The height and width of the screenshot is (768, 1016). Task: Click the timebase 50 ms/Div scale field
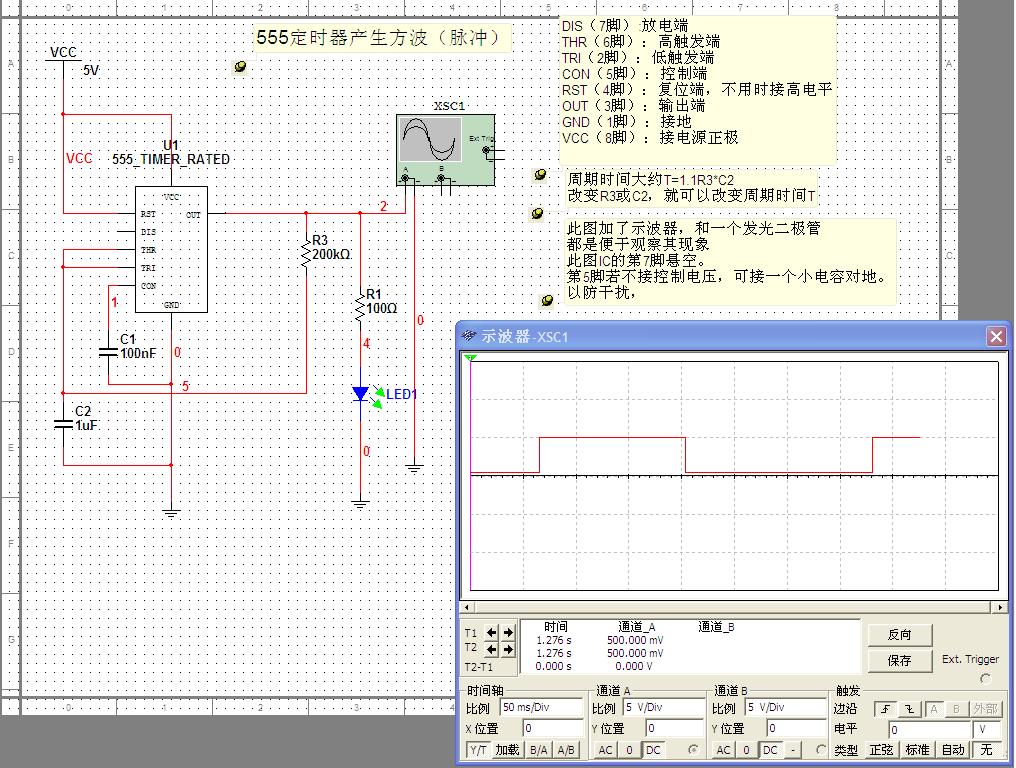tap(541, 707)
